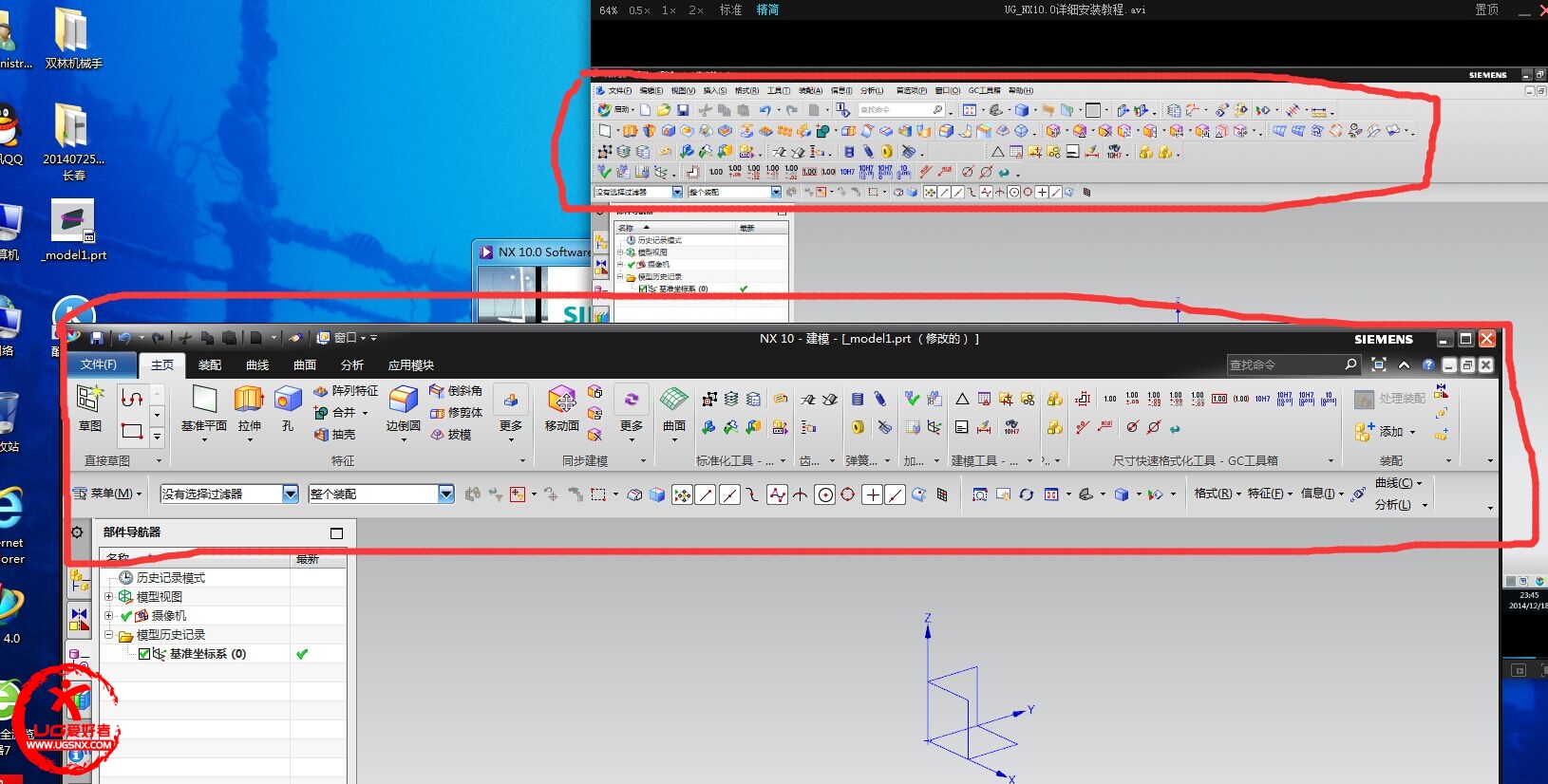Image resolution: width=1548 pixels, height=784 pixels.
Task: Toggle Existing Point snap plus icon
Action: tap(872, 495)
